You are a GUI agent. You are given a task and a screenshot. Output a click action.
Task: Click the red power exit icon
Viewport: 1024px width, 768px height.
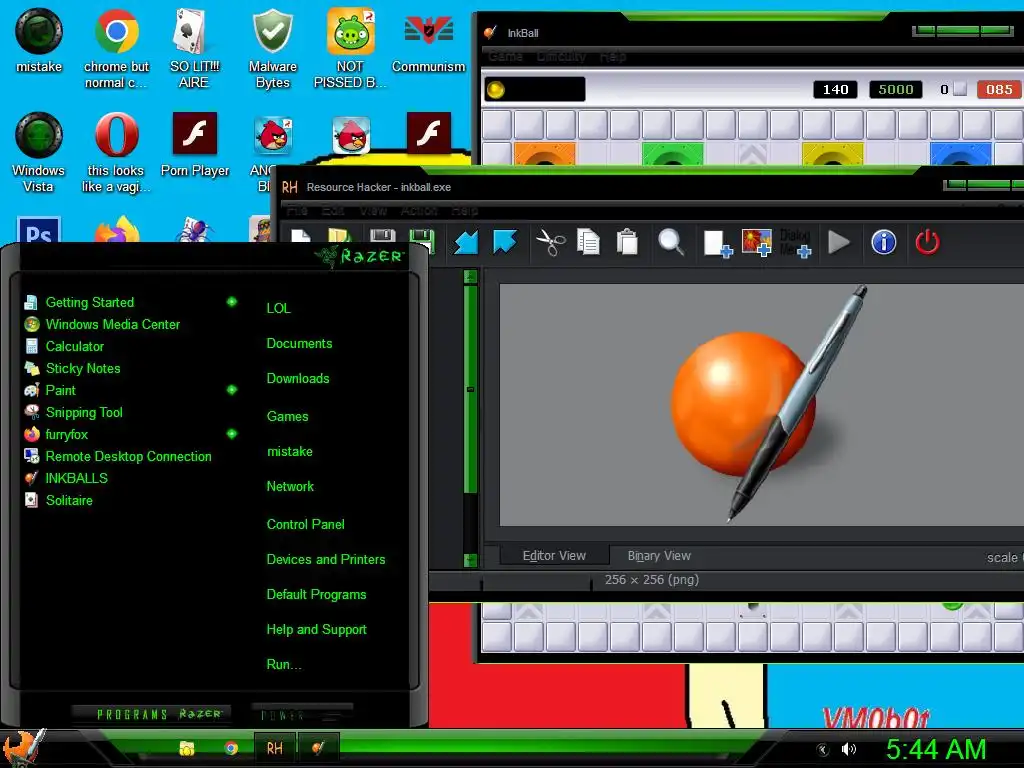[x=927, y=242]
